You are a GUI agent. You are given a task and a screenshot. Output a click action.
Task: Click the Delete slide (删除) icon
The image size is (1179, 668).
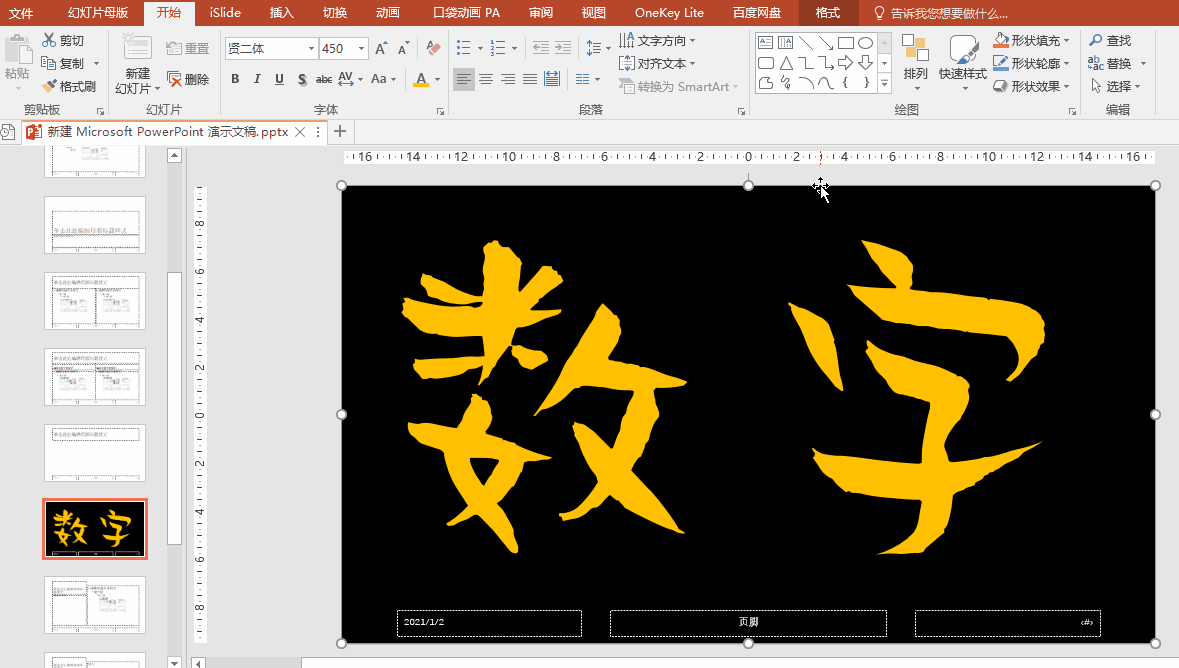(x=175, y=79)
